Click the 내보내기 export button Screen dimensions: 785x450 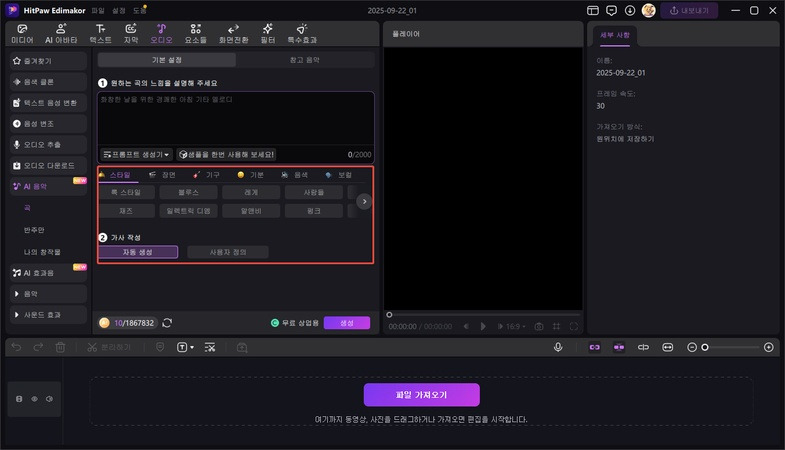(689, 11)
